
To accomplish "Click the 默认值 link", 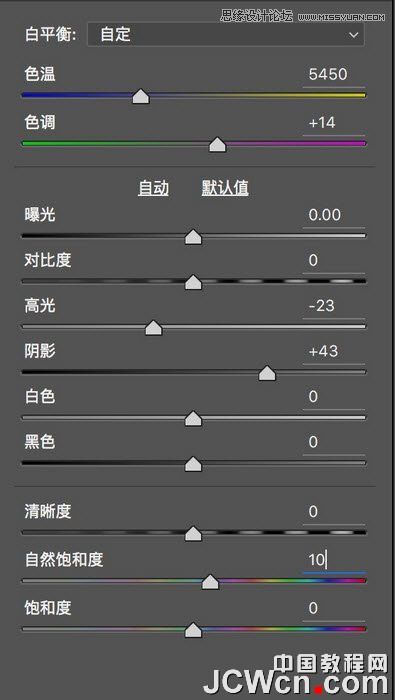I will 225,189.
